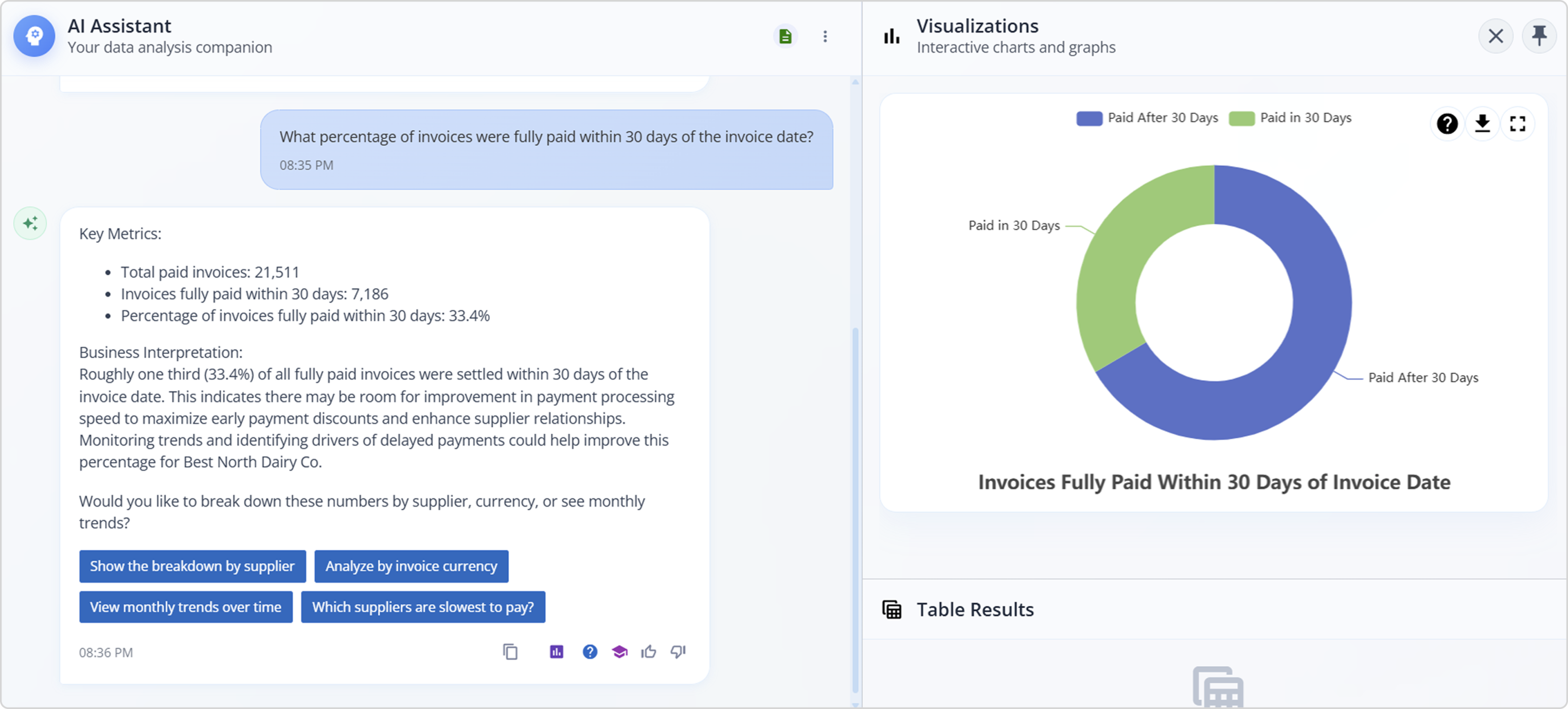Click 'Show the breakdown by supplier'
The image size is (1568, 709).
[x=192, y=566]
